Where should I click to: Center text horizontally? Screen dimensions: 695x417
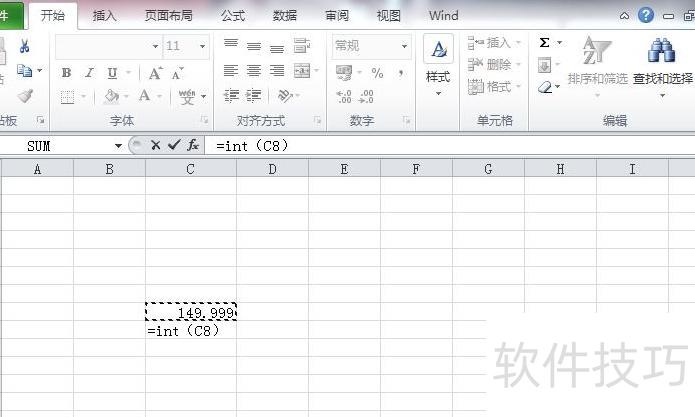[254, 70]
